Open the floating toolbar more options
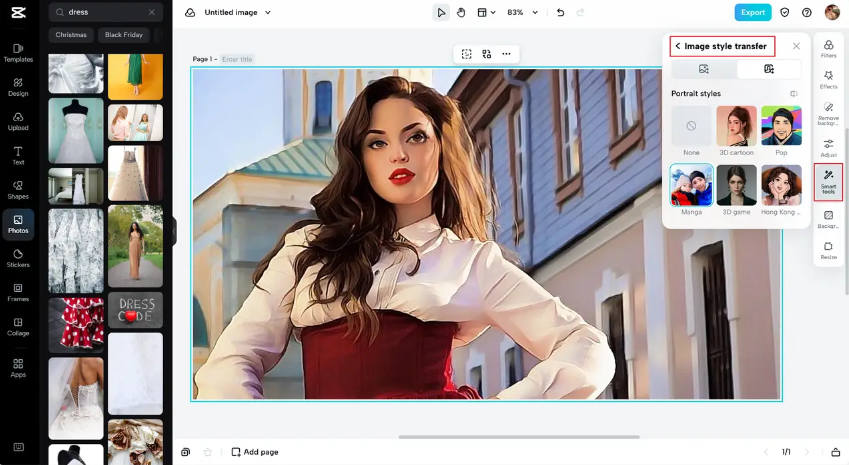 (506, 54)
